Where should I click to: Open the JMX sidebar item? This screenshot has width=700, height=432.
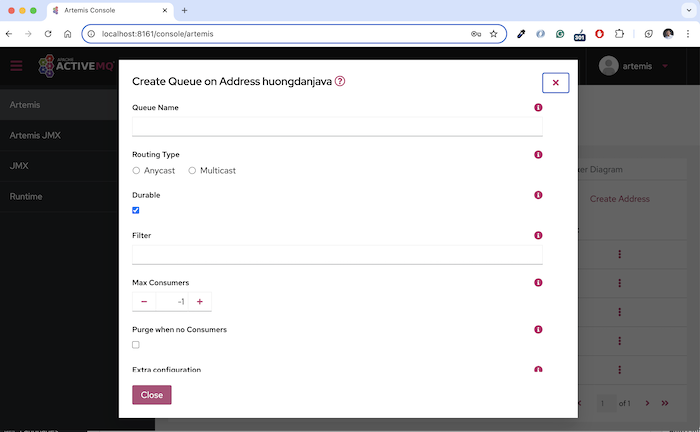pyautogui.click(x=58, y=166)
